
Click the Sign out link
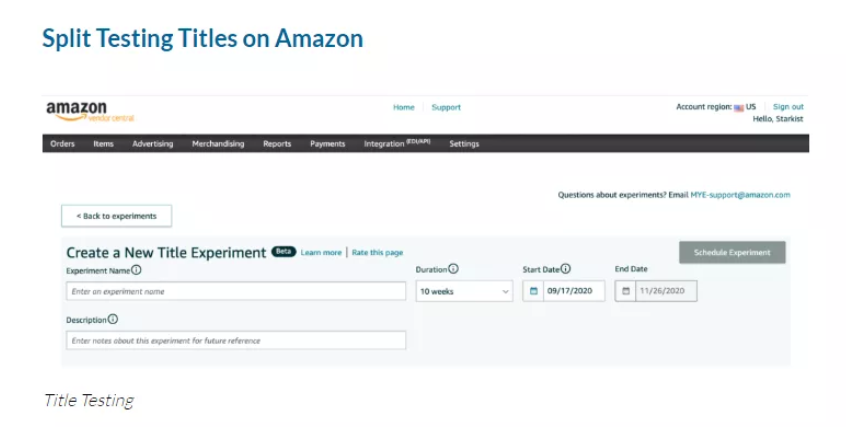788,107
